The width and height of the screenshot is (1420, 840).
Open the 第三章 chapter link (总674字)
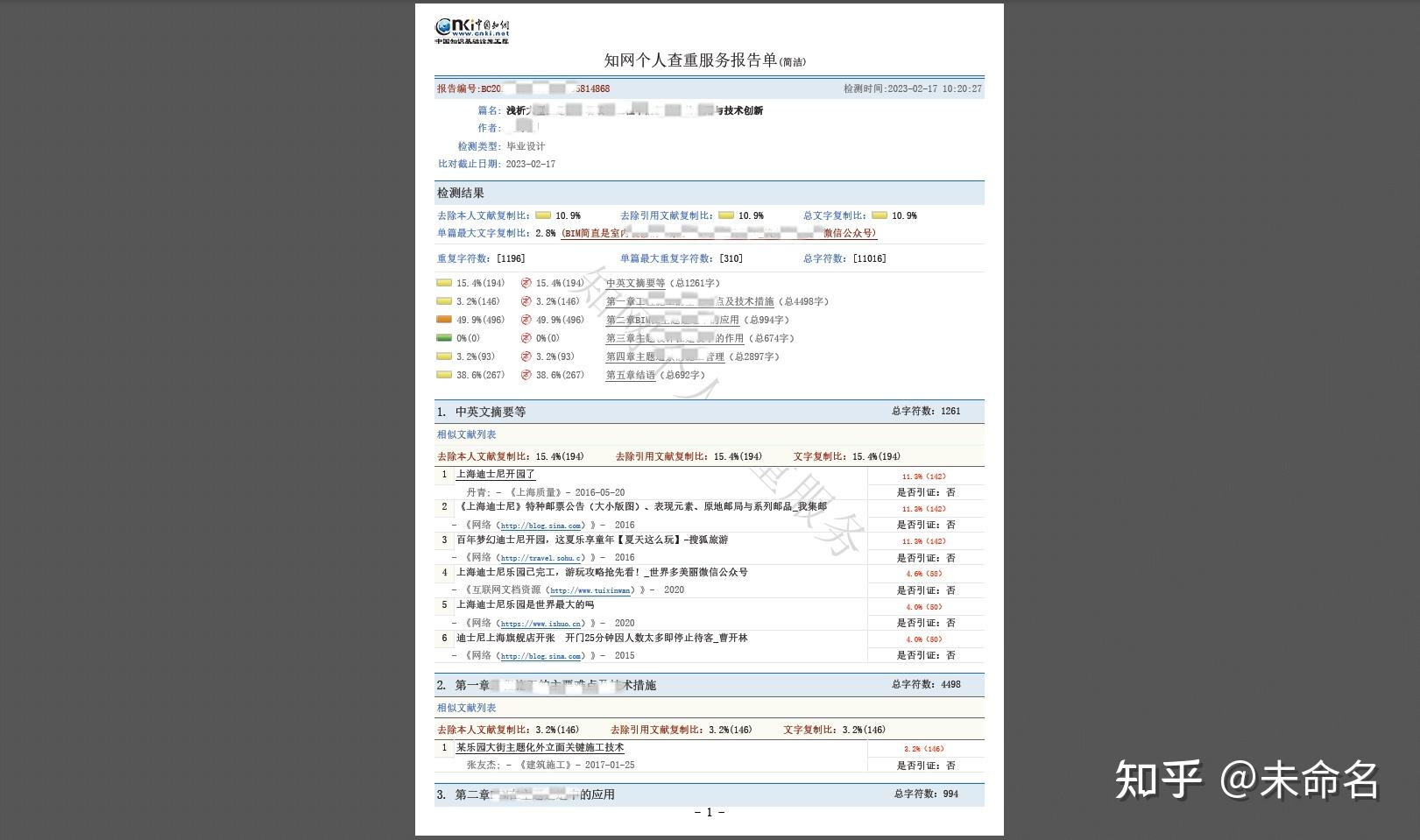675,338
